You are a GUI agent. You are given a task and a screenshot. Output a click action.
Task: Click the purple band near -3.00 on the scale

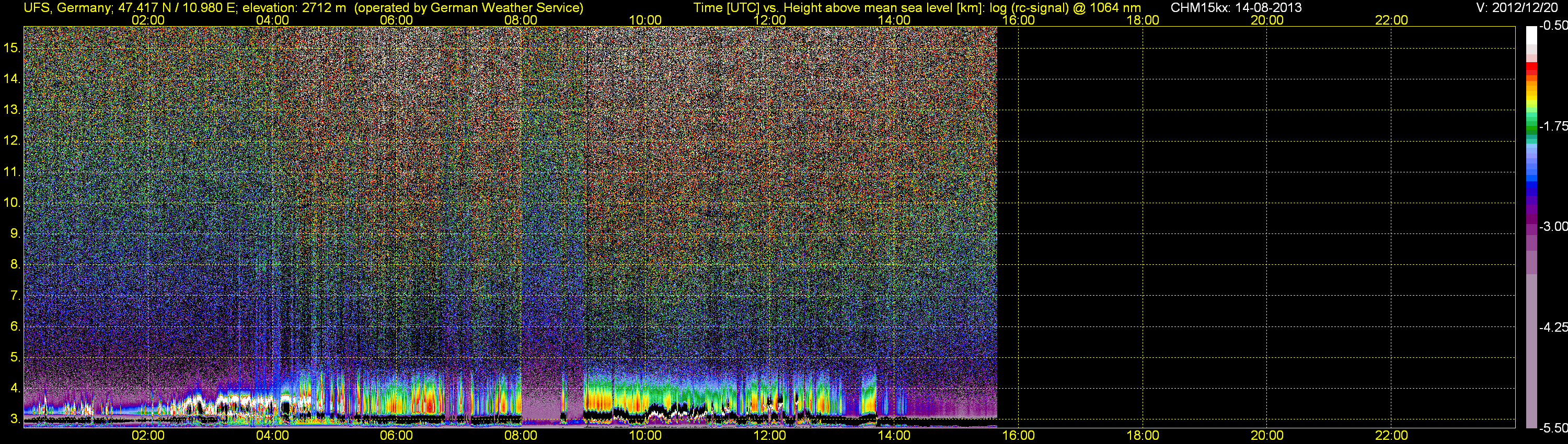(x=1531, y=227)
